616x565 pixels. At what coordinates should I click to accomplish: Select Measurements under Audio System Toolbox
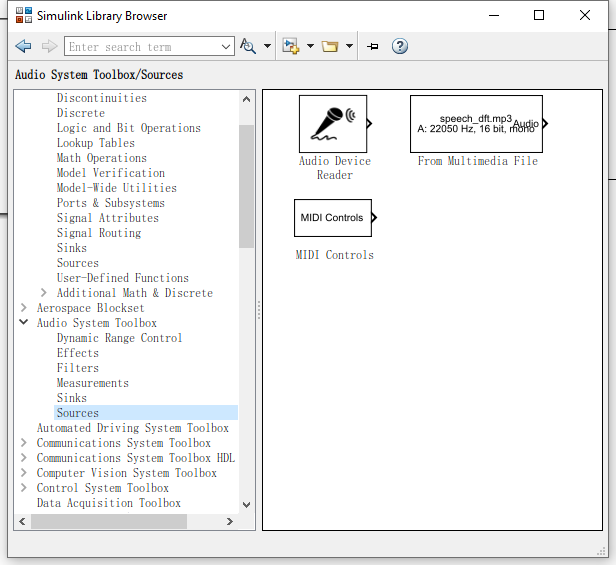pos(93,383)
